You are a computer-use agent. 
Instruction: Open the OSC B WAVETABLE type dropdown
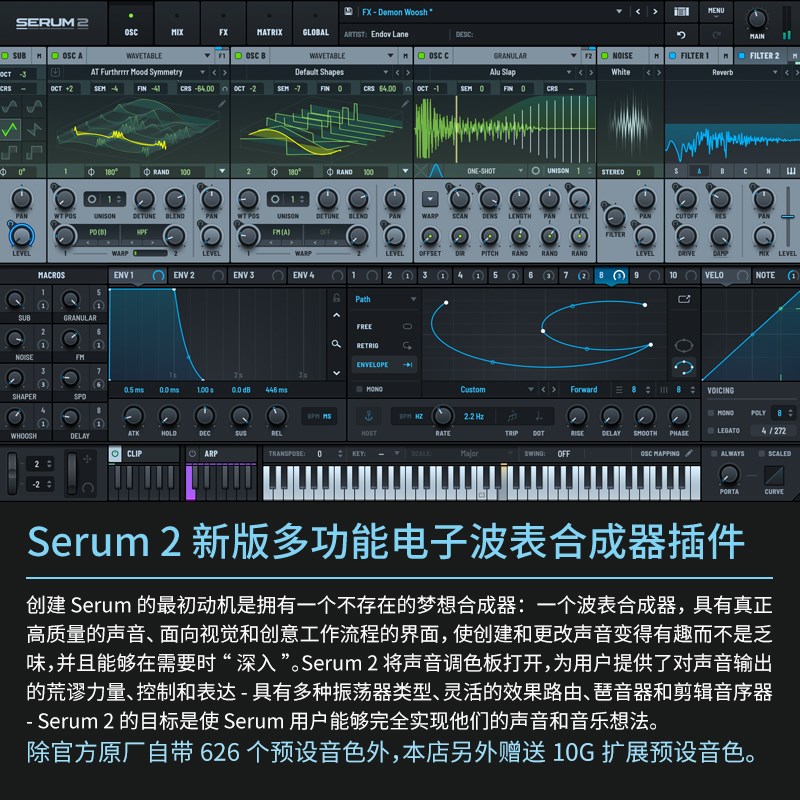[x=390, y=56]
